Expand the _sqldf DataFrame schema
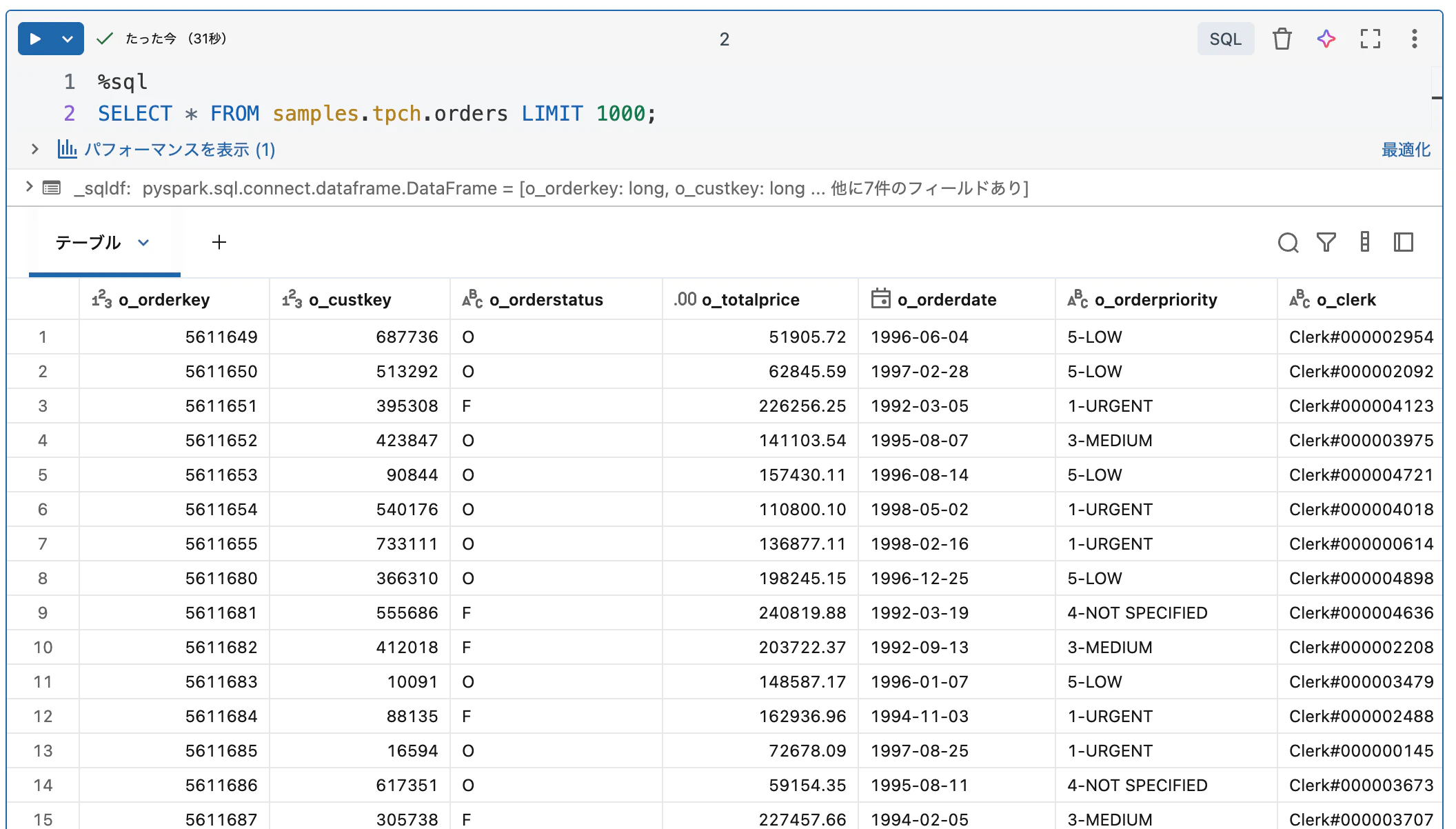 pos(29,187)
